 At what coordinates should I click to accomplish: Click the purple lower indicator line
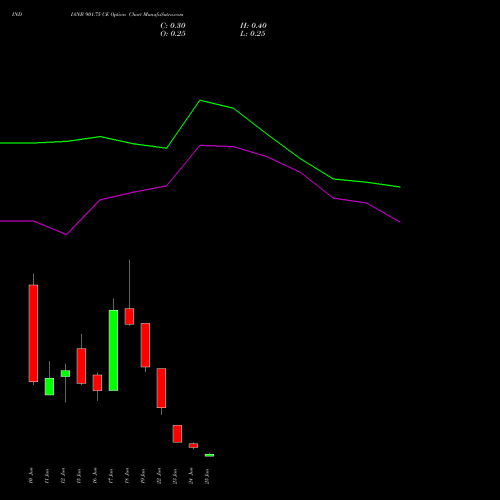pyautogui.click(x=200, y=146)
